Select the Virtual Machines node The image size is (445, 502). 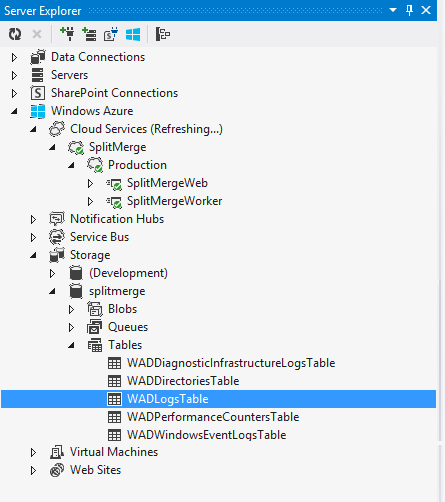pos(114,452)
